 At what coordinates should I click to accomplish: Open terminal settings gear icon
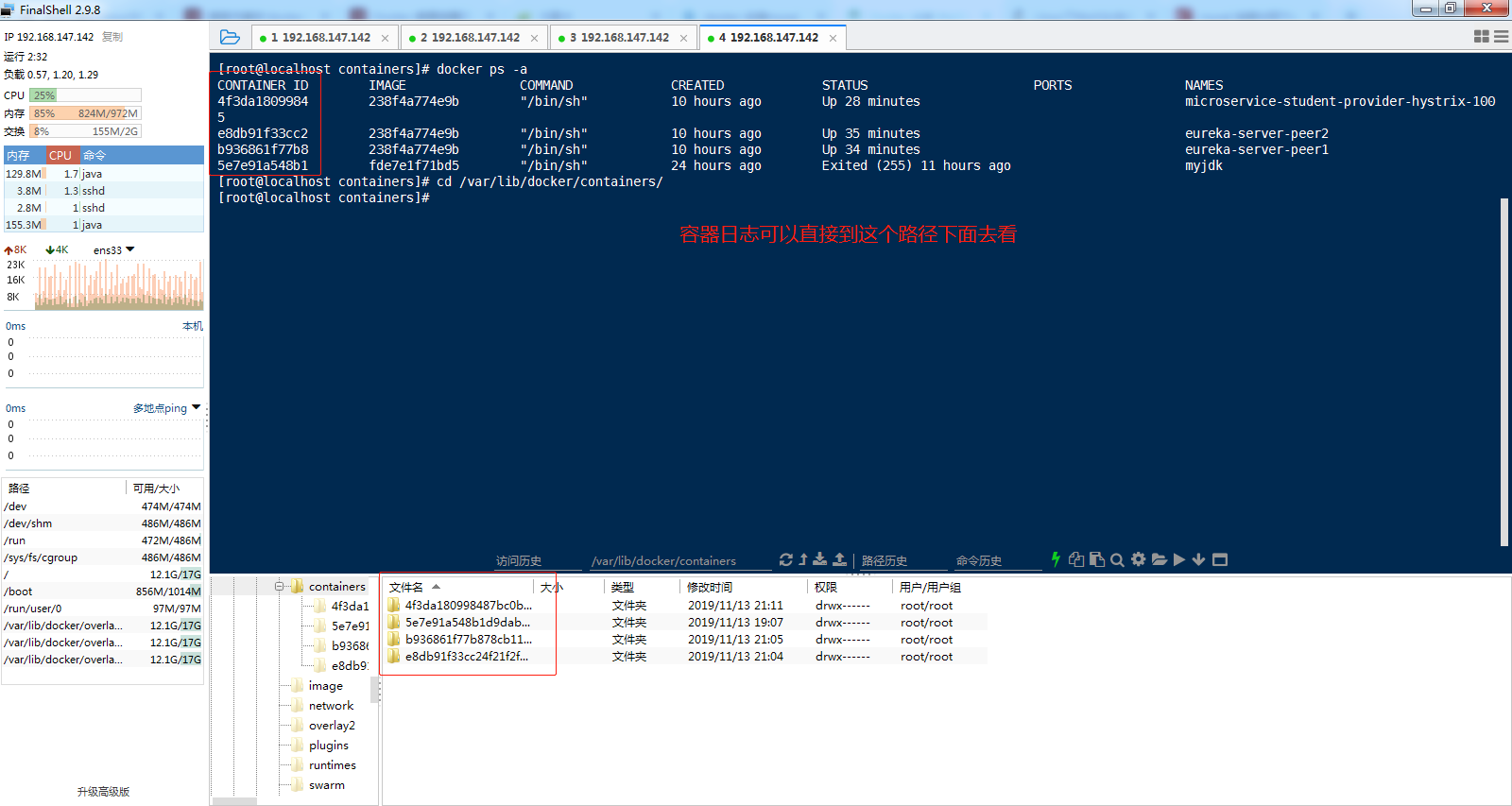[x=1138, y=559]
